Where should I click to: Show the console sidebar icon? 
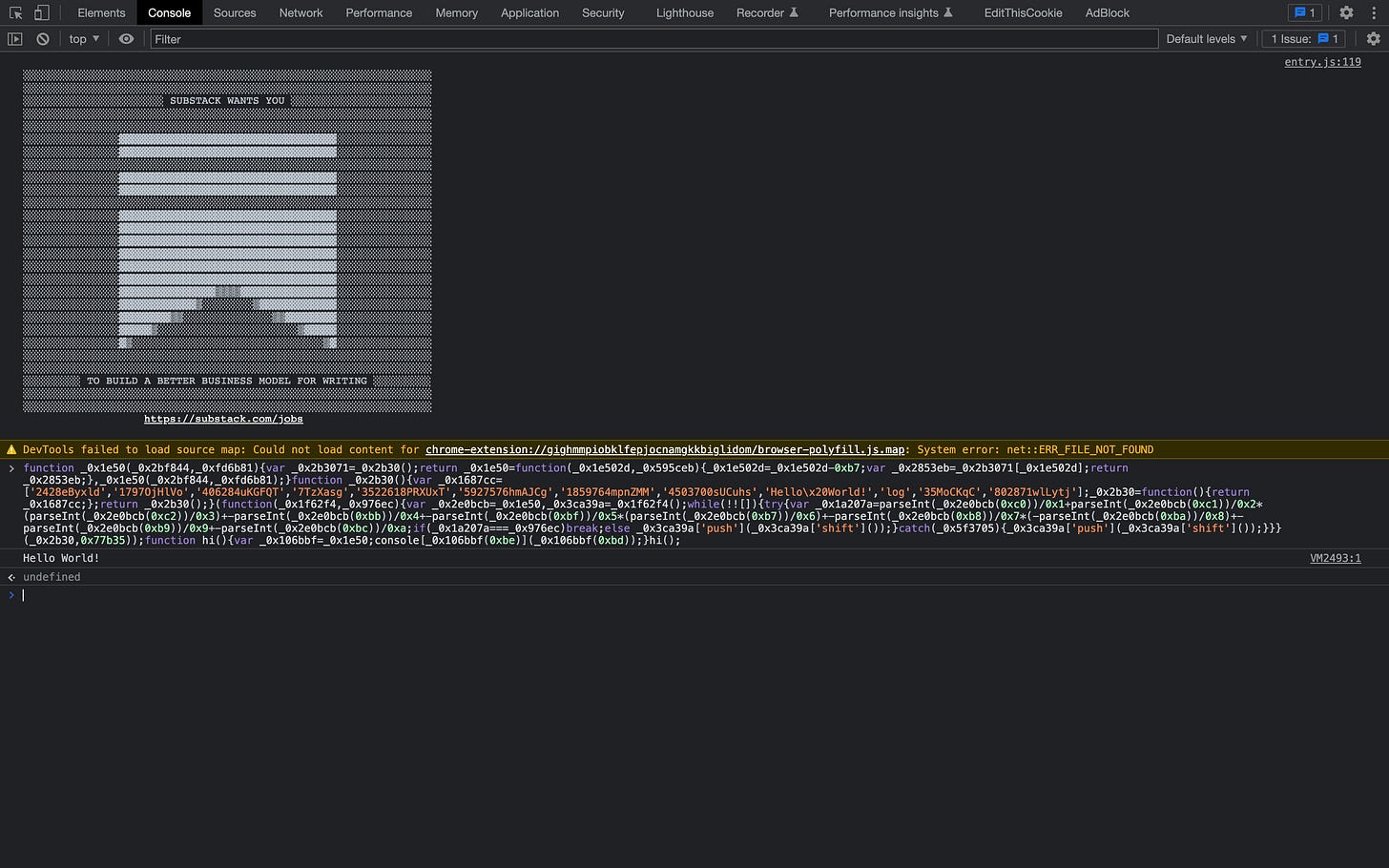click(14, 38)
